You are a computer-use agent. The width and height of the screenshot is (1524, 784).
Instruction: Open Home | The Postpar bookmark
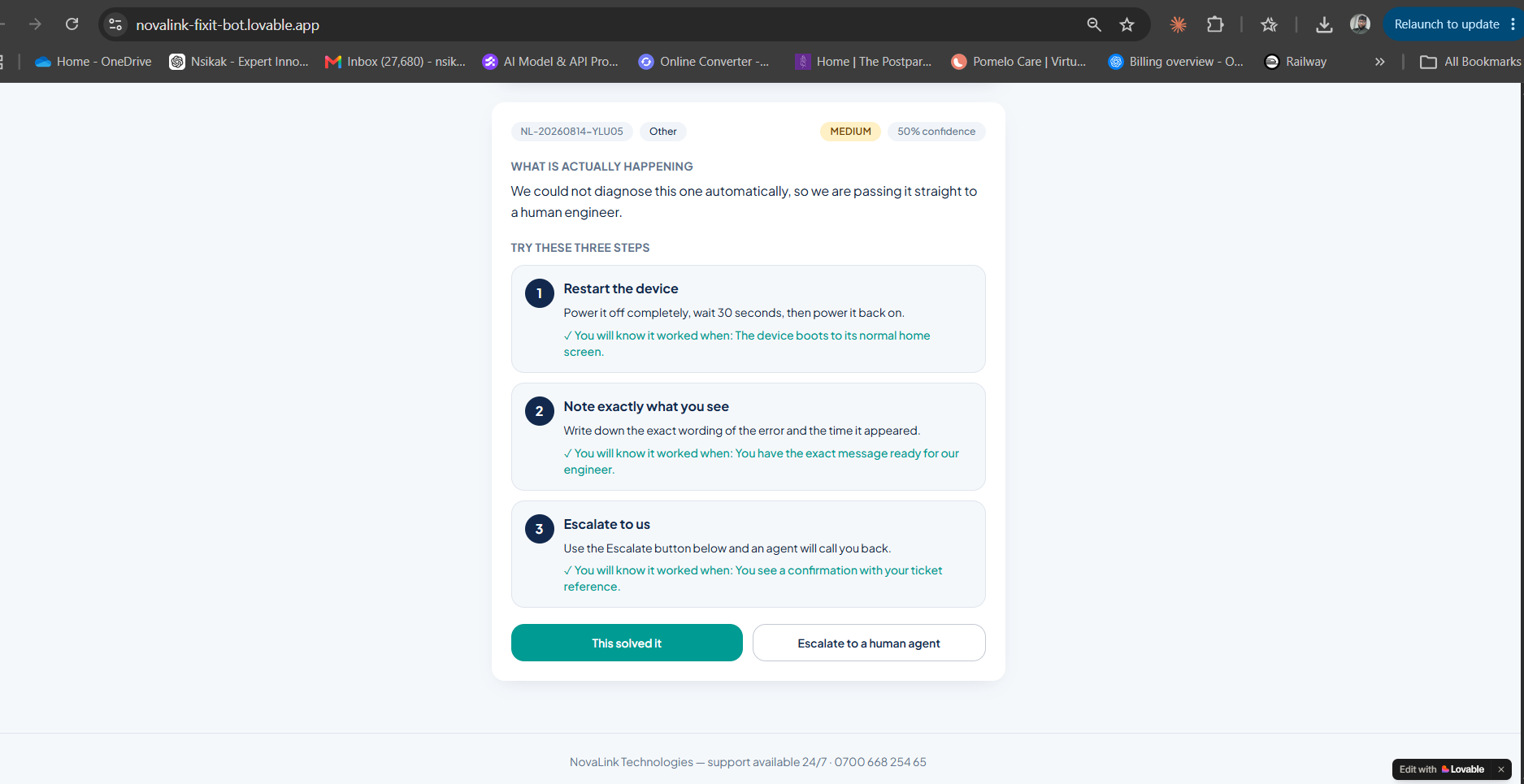pos(863,62)
